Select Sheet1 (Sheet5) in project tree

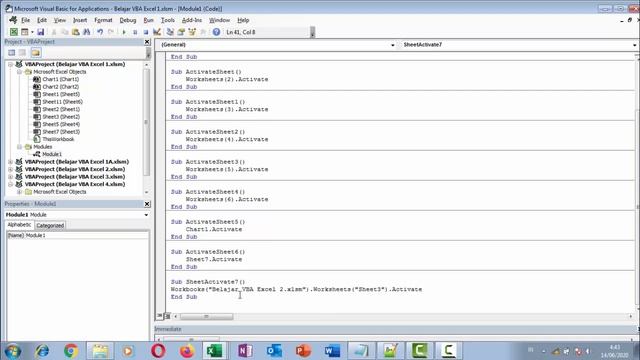[x=61, y=94]
